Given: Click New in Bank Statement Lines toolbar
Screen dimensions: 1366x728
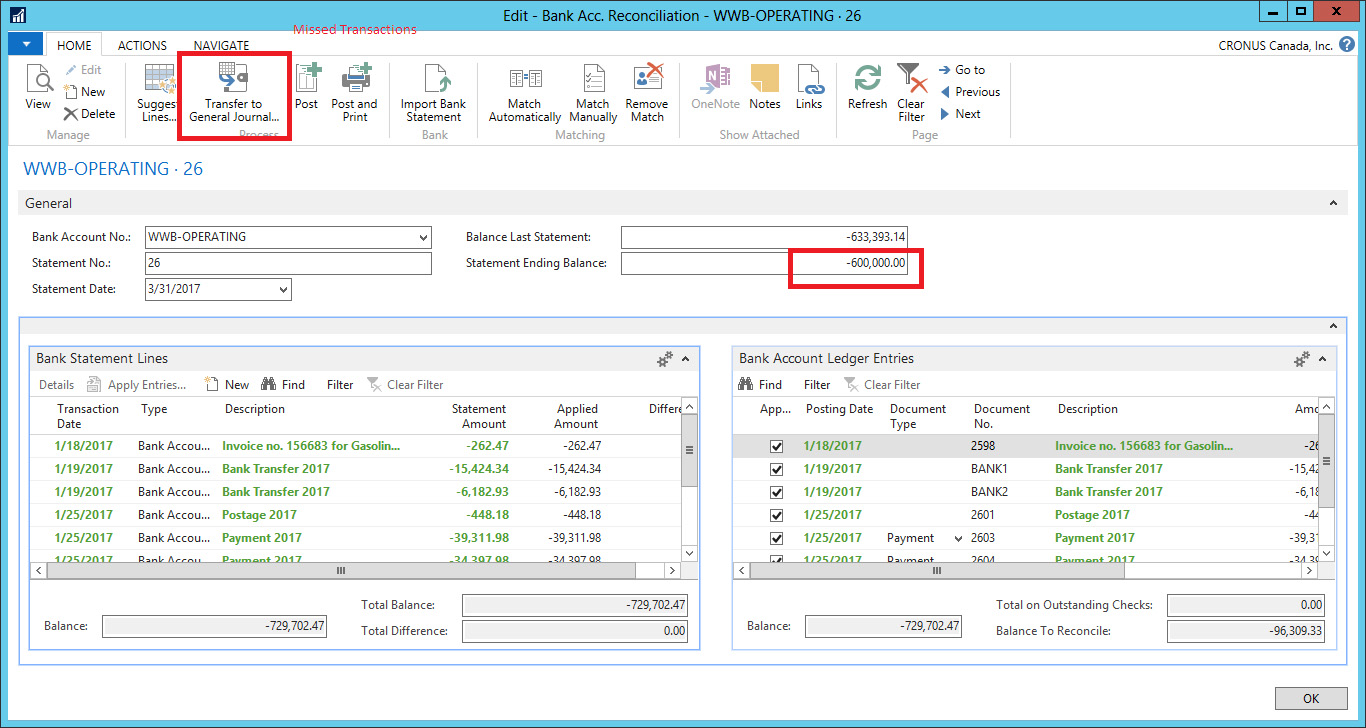Looking at the screenshot, I should click(226, 385).
